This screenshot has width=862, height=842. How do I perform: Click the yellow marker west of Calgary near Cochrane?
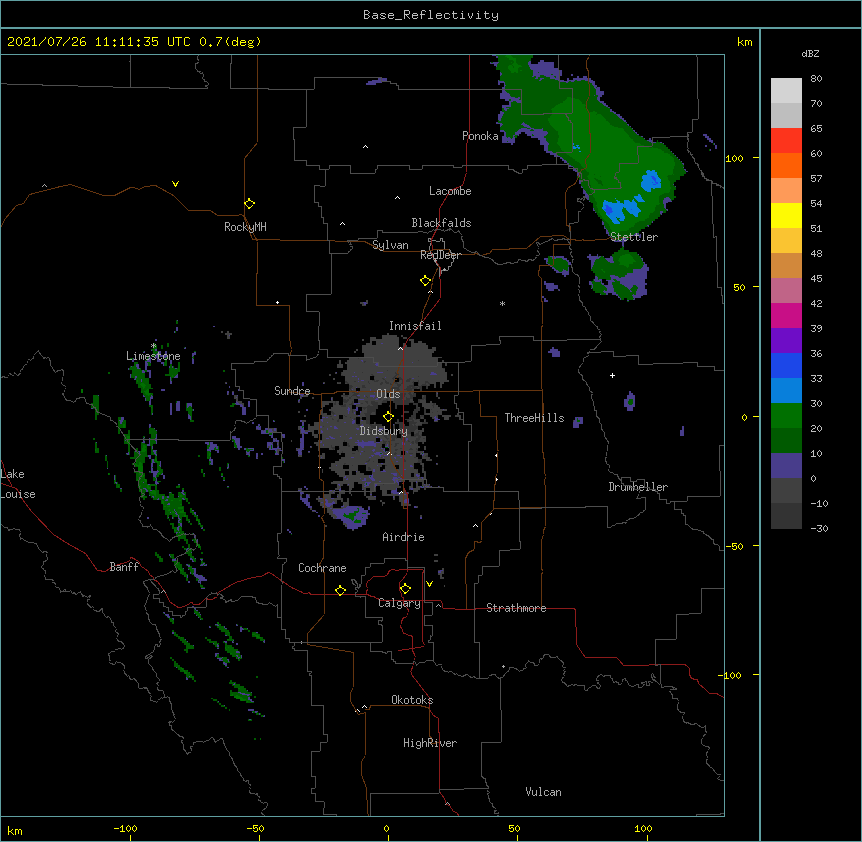(x=340, y=590)
